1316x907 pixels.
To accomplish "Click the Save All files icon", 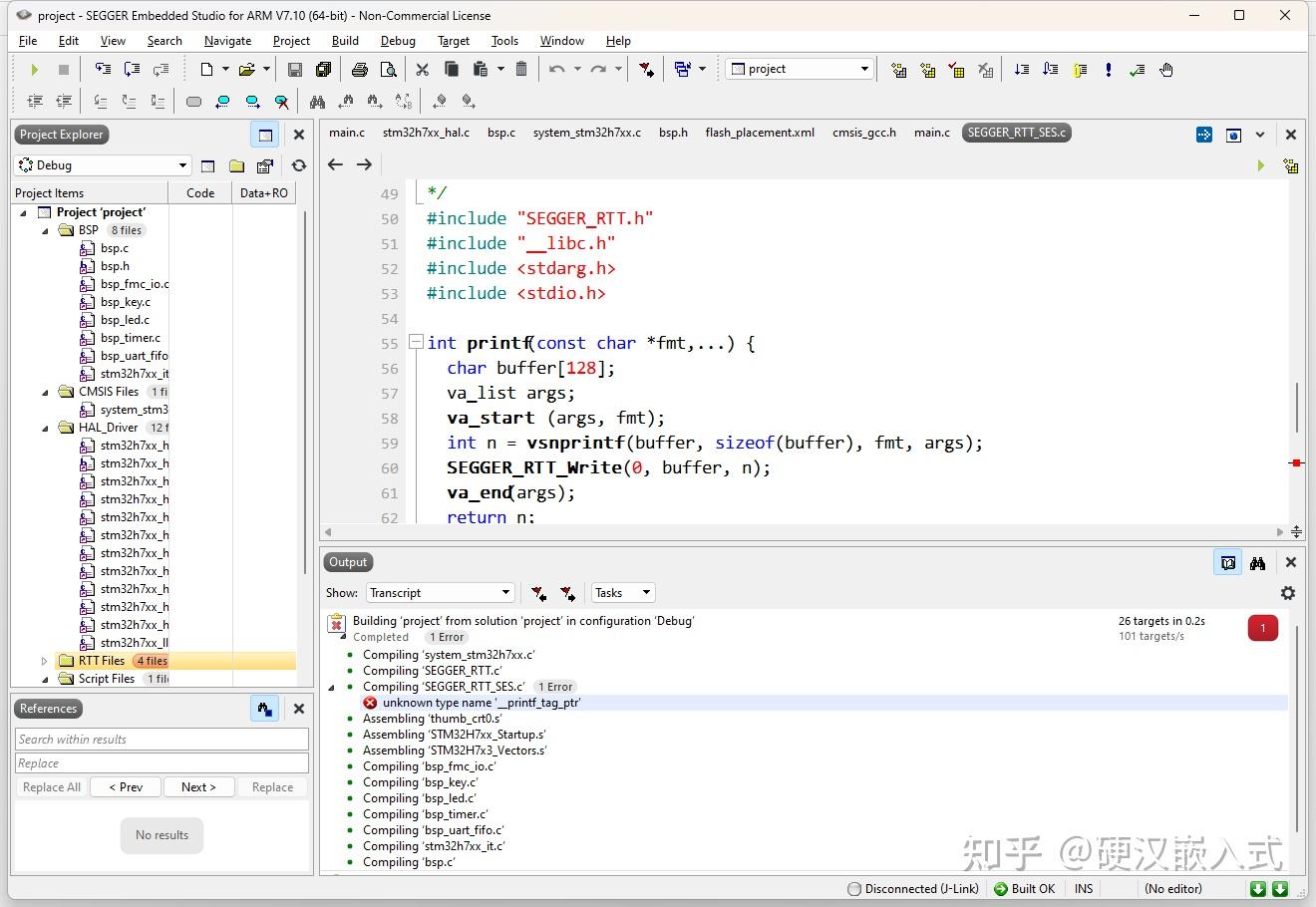I will (x=323, y=70).
